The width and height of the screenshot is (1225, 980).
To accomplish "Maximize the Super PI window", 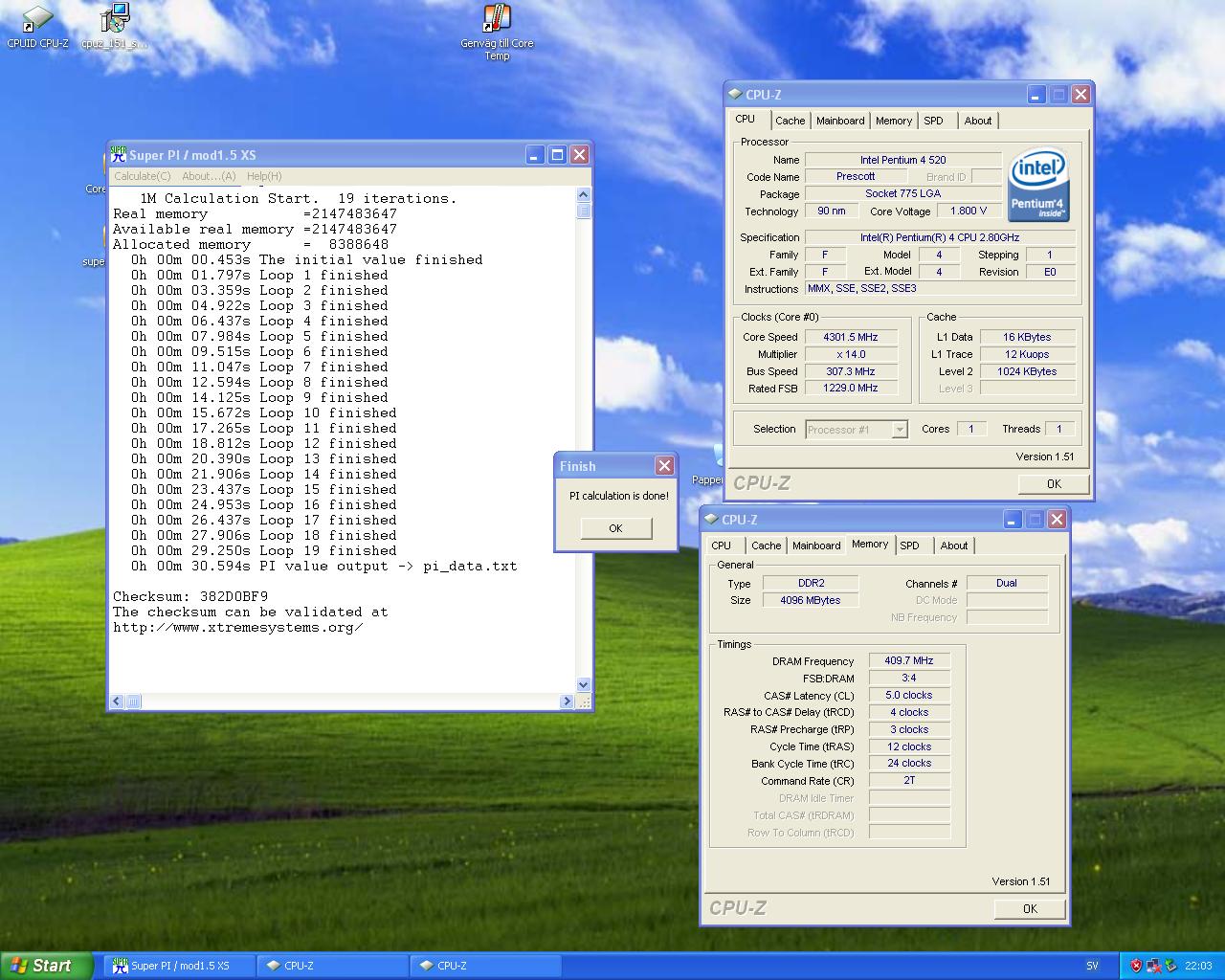I will 557,154.
